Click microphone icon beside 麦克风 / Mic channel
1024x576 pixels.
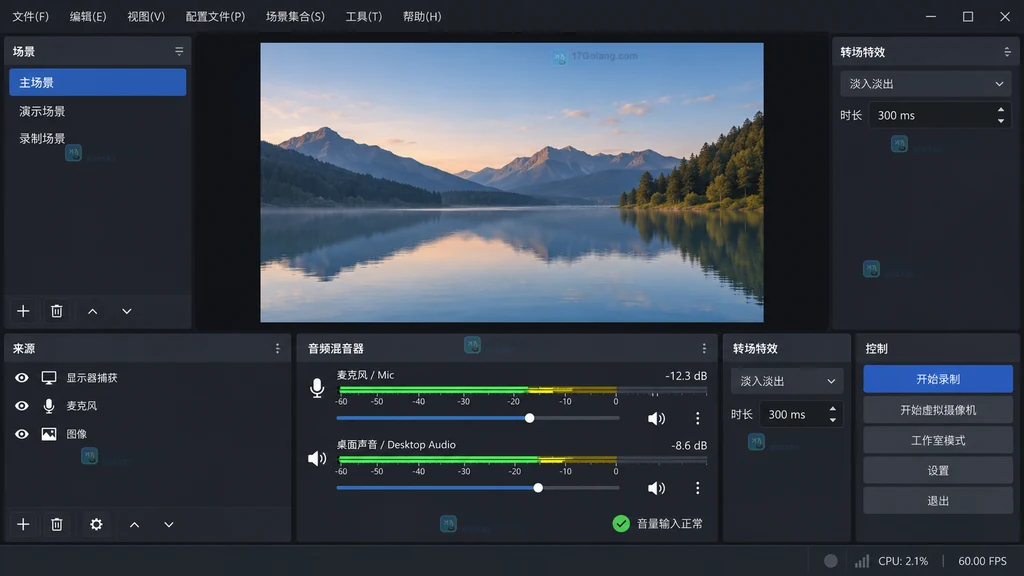317,388
